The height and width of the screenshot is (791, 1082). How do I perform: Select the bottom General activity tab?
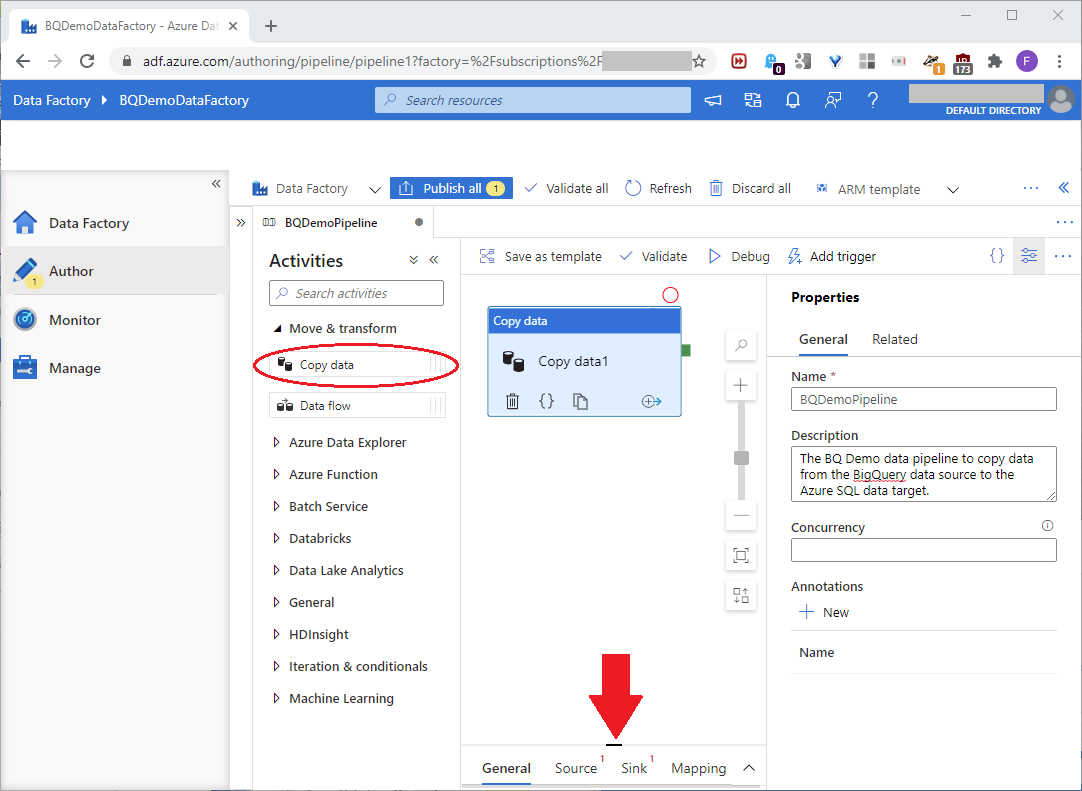point(506,768)
